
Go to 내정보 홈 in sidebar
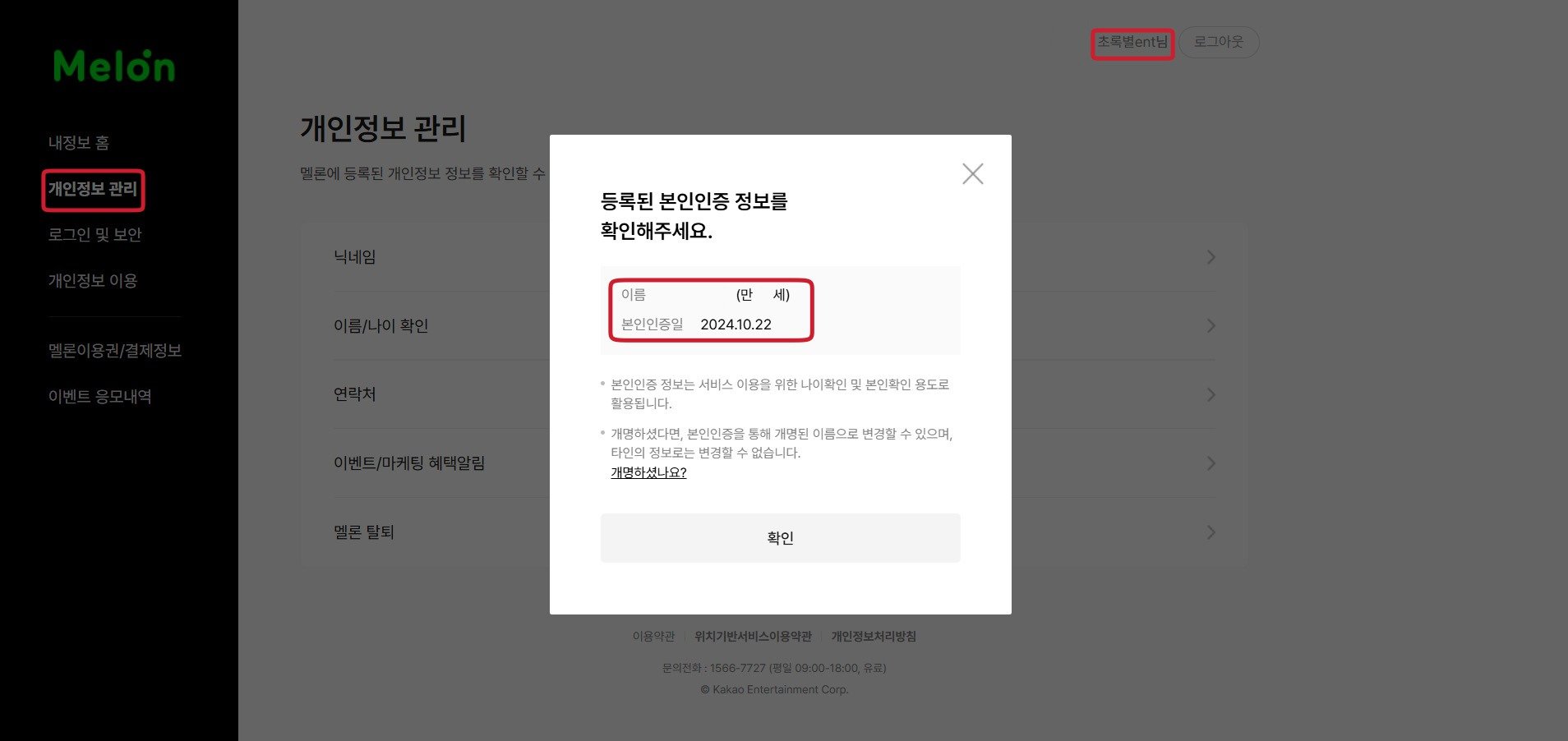tap(79, 143)
